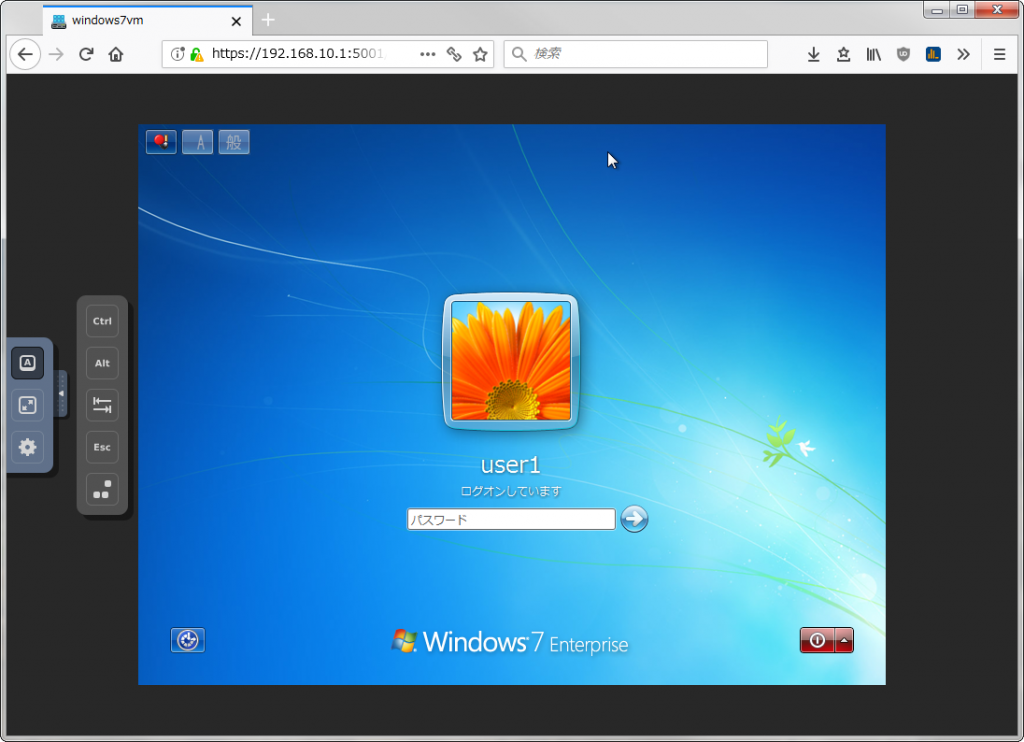Click the Esc key button in side panel
The image size is (1024, 742).
pos(102,447)
